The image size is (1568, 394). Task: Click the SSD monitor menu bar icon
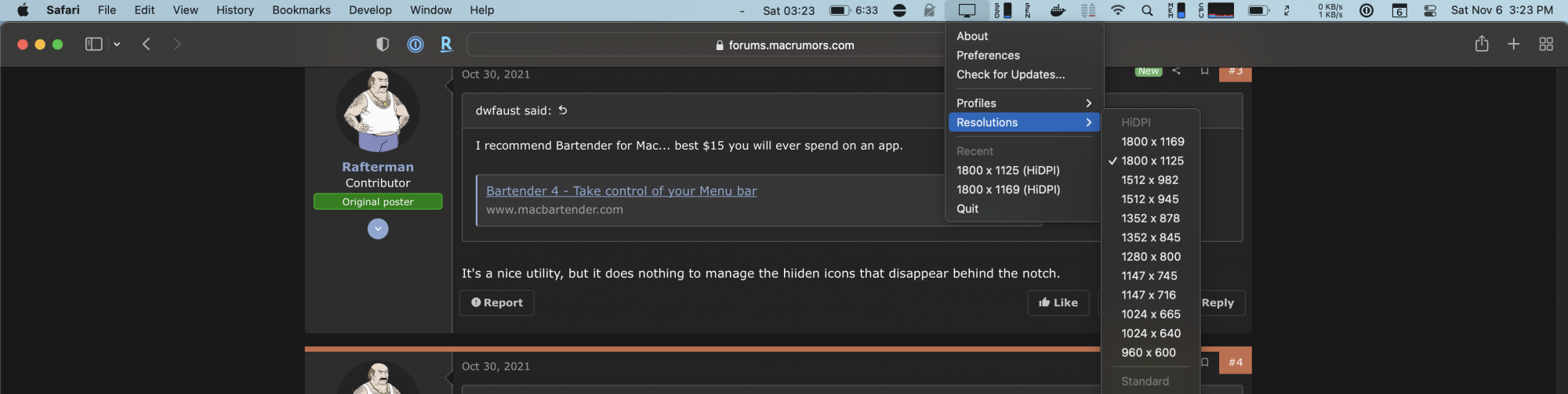(x=1003, y=10)
